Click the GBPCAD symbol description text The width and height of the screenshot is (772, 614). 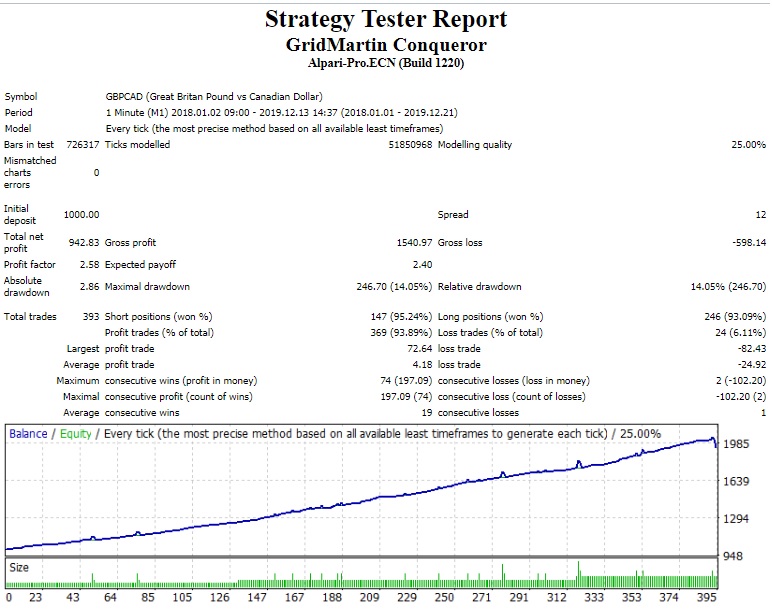tap(214, 97)
